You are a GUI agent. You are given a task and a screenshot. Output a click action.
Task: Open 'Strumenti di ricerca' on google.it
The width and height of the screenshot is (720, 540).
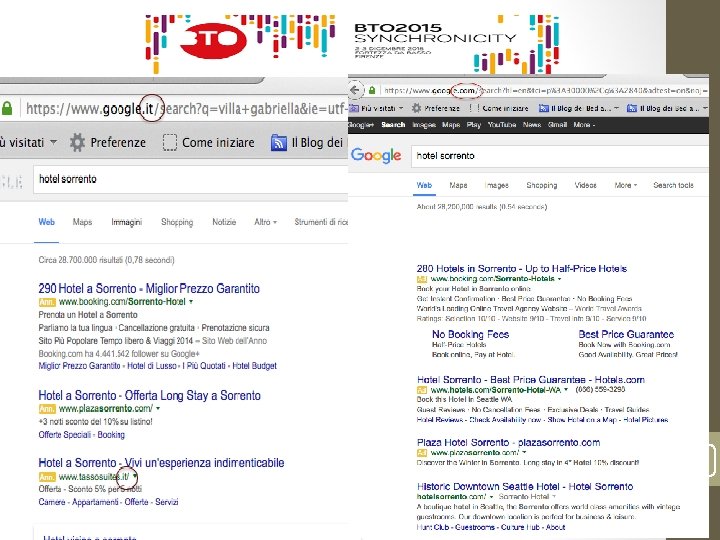coord(321,222)
